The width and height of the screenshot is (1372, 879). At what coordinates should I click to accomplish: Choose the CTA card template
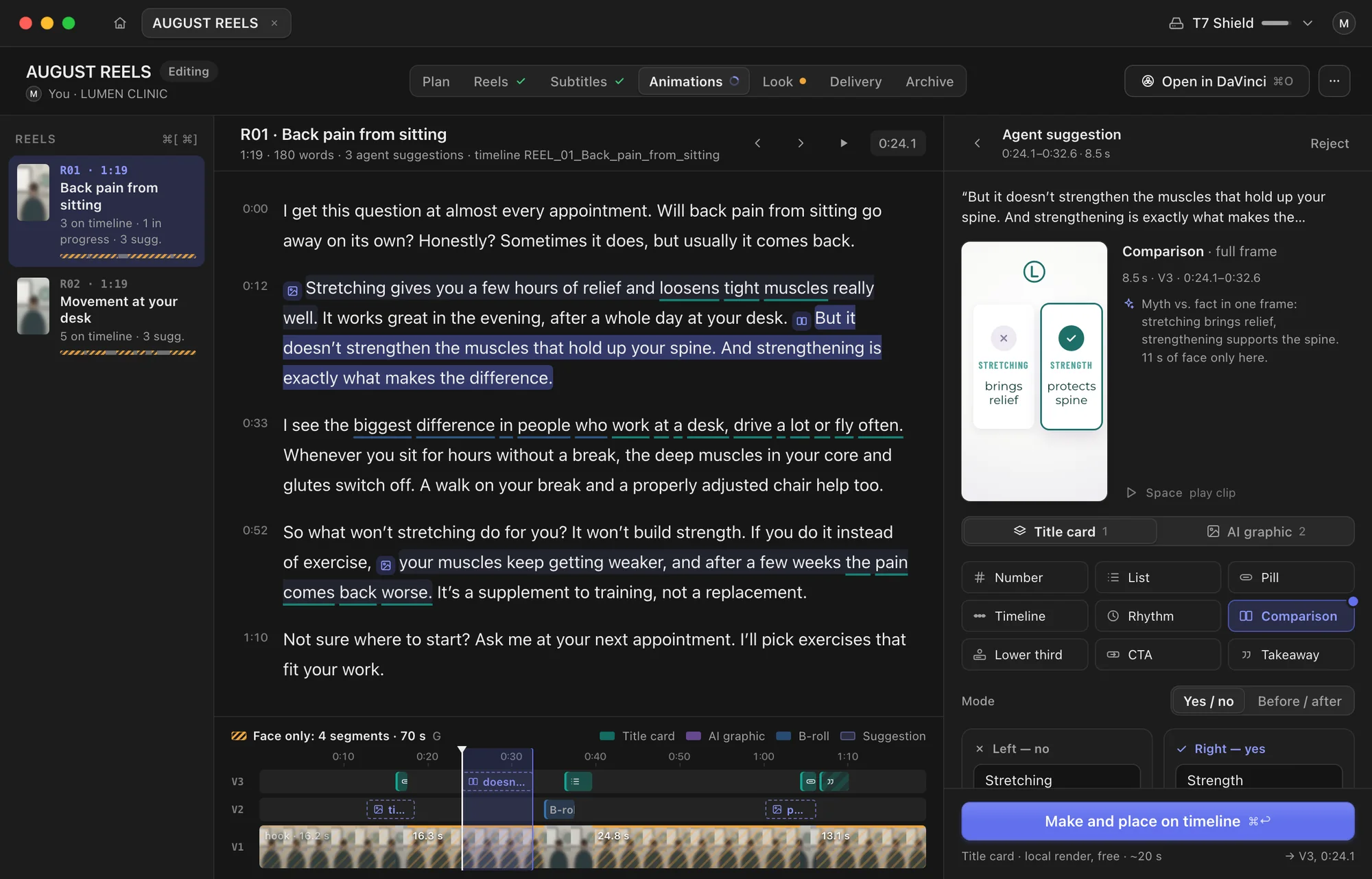tap(1157, 654)
